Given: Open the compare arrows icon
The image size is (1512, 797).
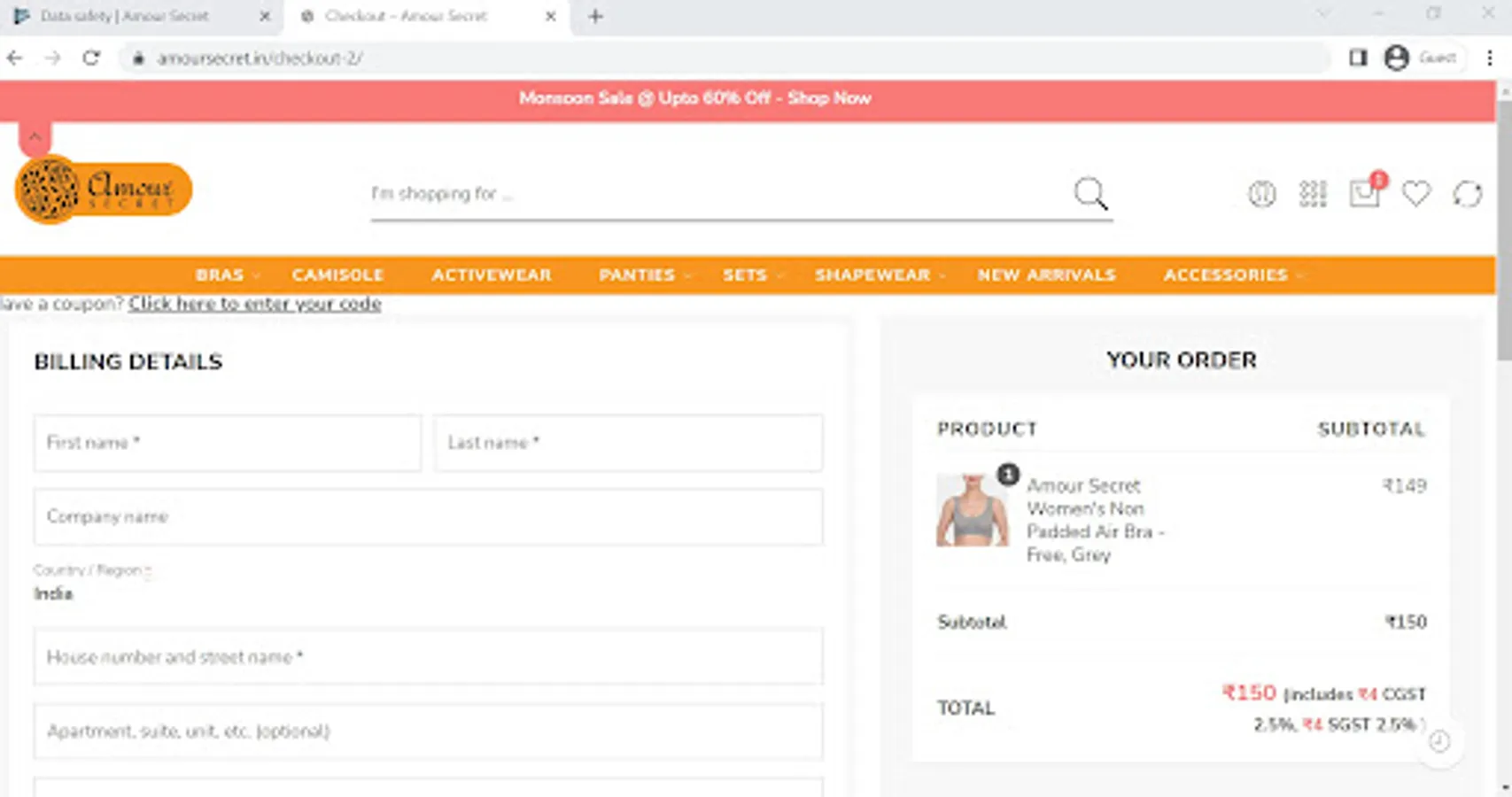Looking at the screenshot, I should [1468, 193].
